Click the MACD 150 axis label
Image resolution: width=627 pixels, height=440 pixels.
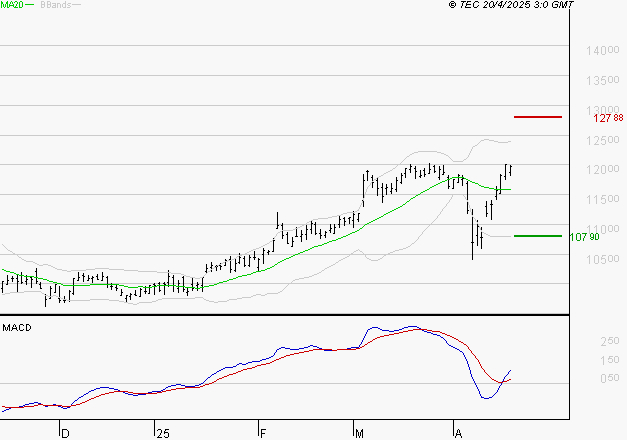pyautogui.click(x=610, y=360)
